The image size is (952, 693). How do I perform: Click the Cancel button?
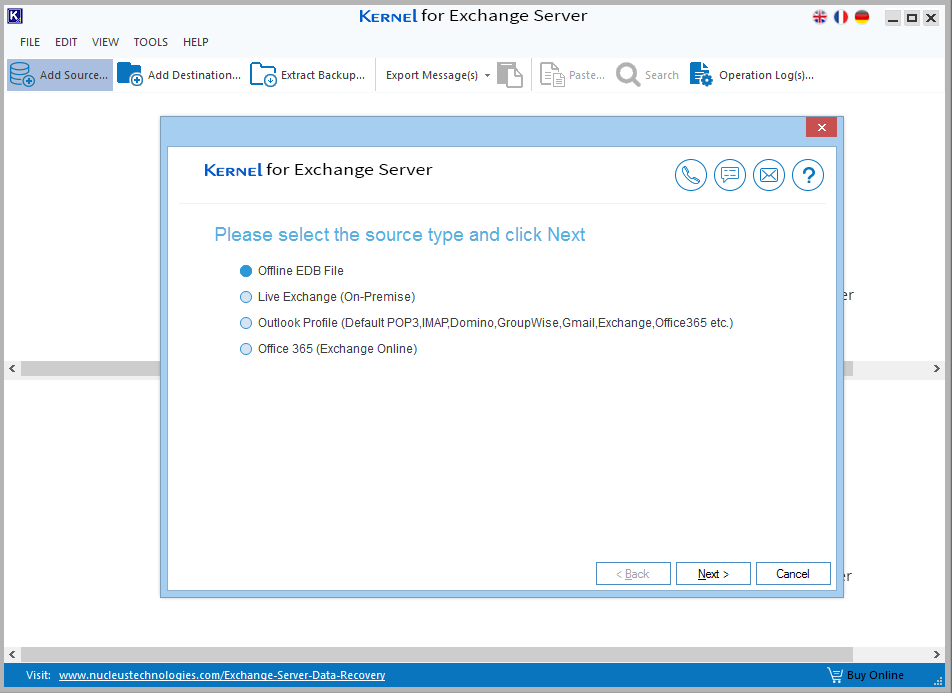click(x=793, y=574)
